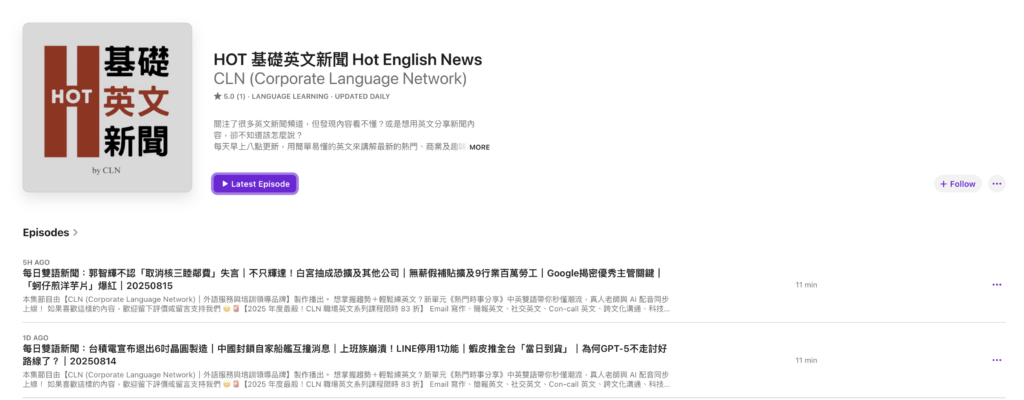
Task: Open the 20250814 episode title
Action: tap(345, 355)
